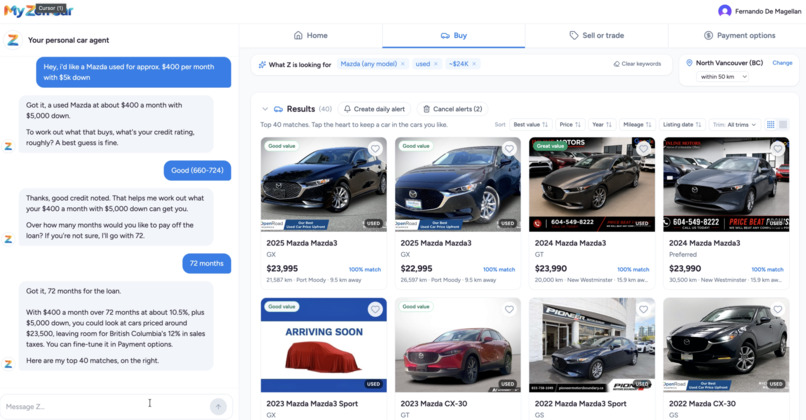Sort results by Mileage
The height and width of the screenshot is (420, 806).
(637, 124)
